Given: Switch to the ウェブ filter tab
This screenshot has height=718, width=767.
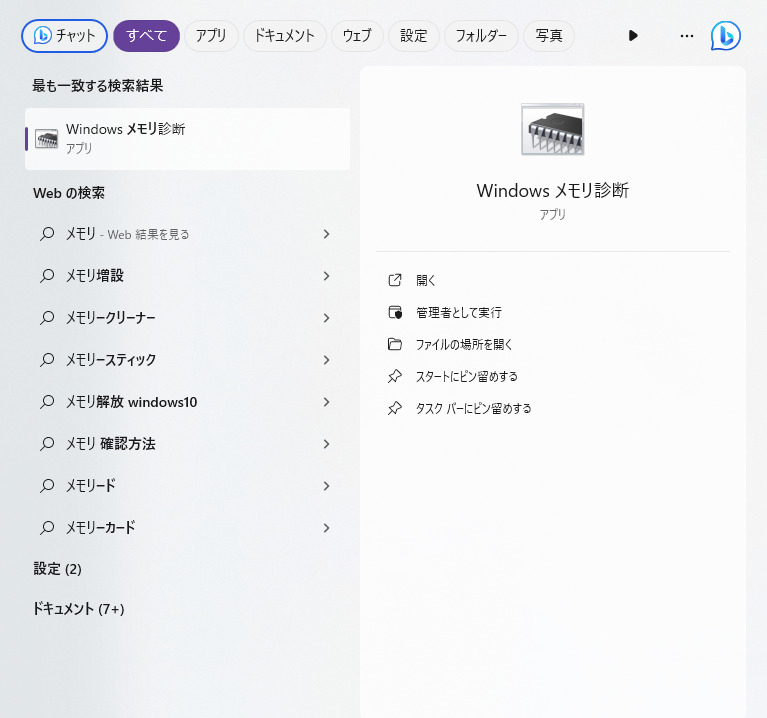Looking at the screenshot, I should (x=357, y=36).
